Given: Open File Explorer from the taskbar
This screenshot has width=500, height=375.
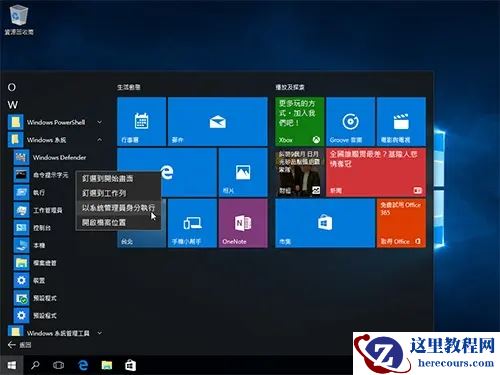Looking at the screenshot, I should (107, 366).
